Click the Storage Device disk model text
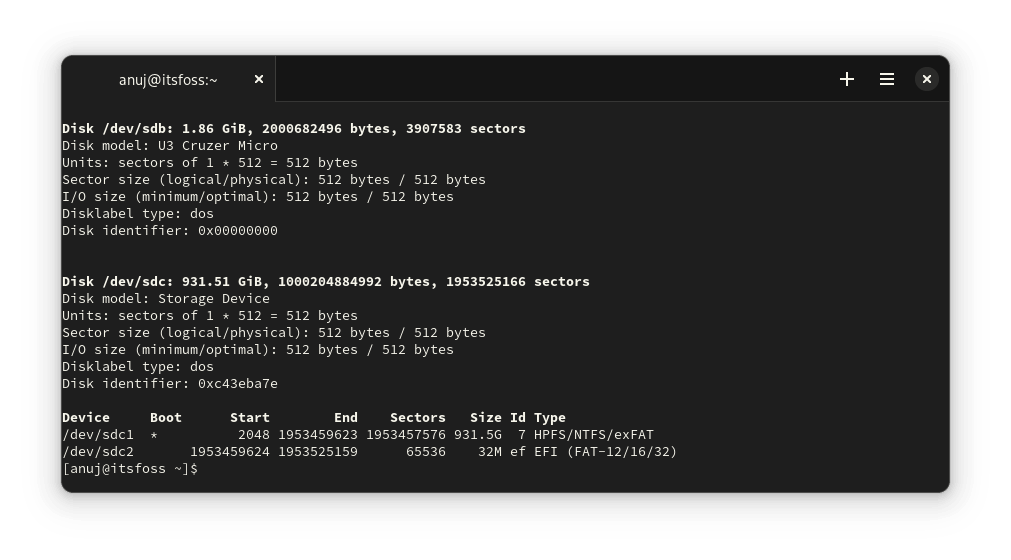The image size is (1011, 560). click(x=214, y=299)
